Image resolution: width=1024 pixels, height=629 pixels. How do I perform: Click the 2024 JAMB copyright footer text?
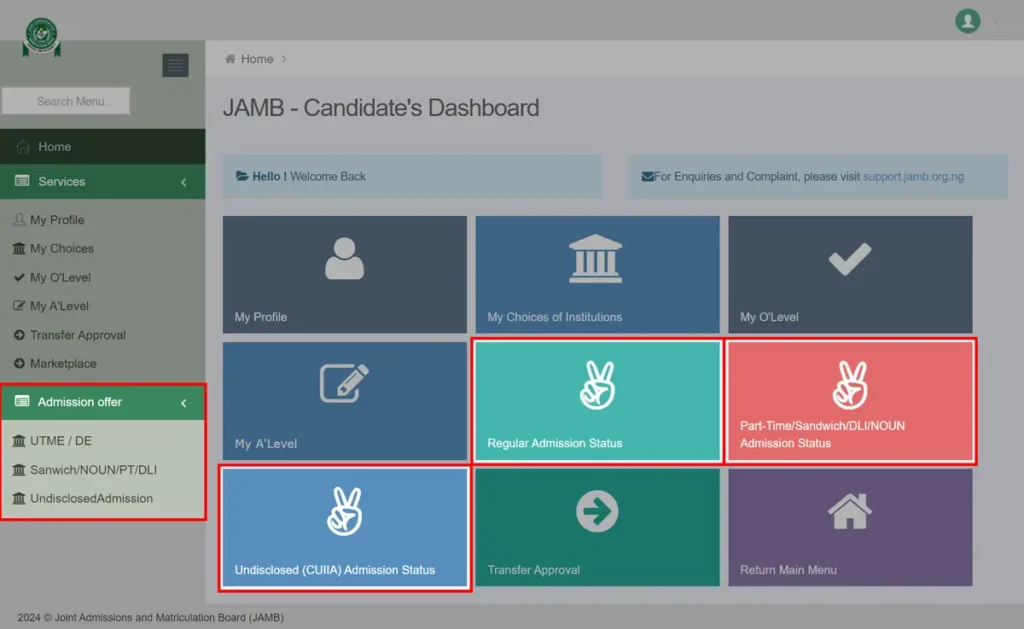click(x=150, y=617)
